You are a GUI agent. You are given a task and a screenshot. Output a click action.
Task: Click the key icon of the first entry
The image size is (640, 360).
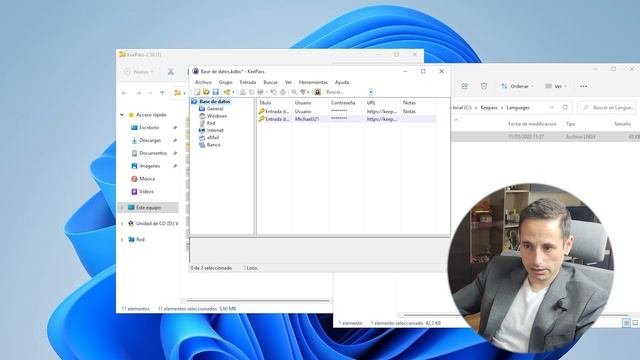[x=261, y=111]
